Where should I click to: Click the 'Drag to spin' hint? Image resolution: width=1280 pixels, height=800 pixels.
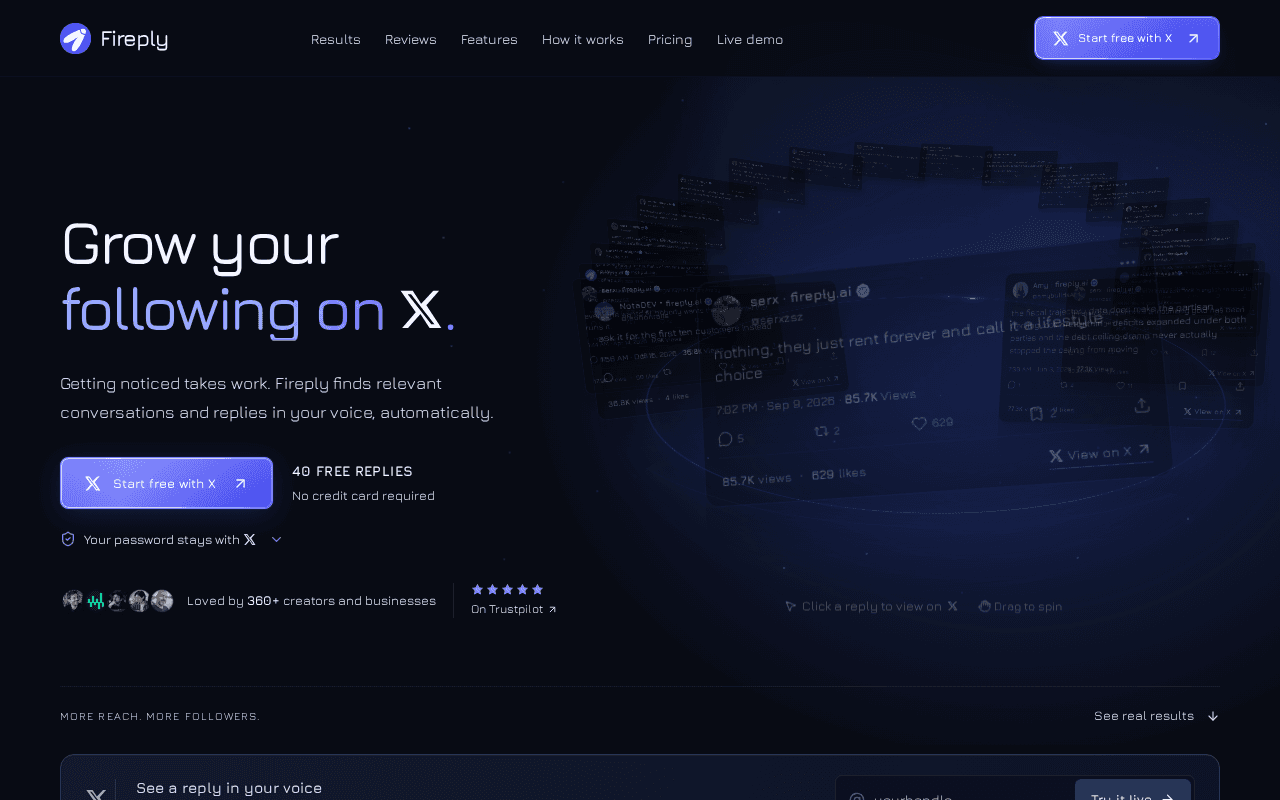tap(1020, 606)
